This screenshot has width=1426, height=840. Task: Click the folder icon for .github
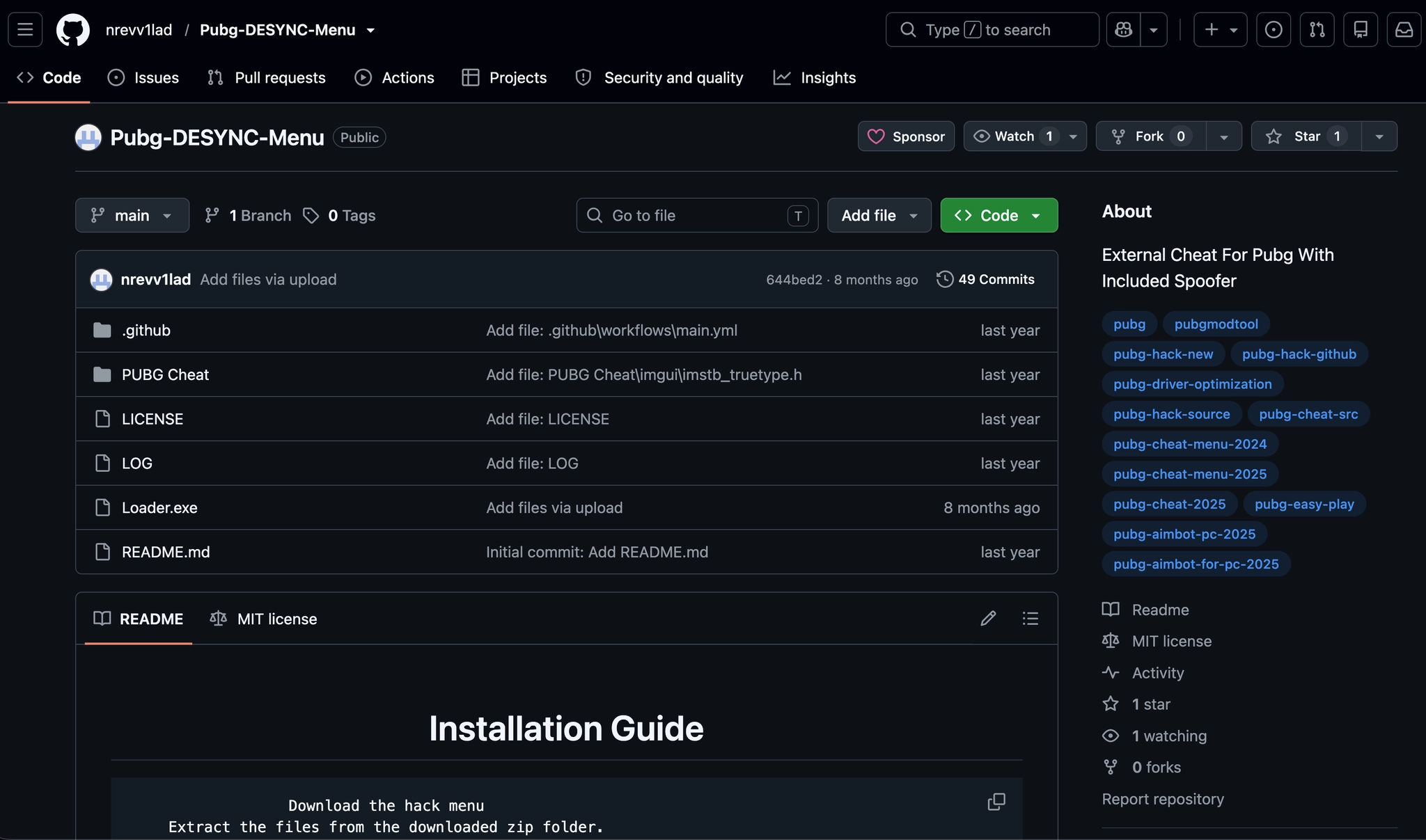[x=102, y=330]
